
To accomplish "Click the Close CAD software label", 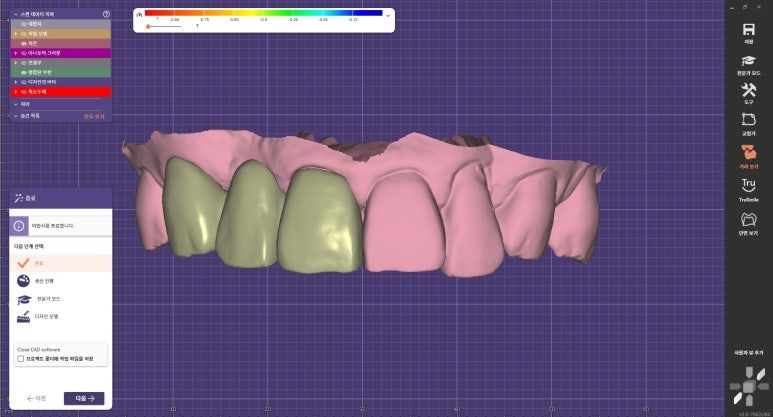I will coord(38,349).
